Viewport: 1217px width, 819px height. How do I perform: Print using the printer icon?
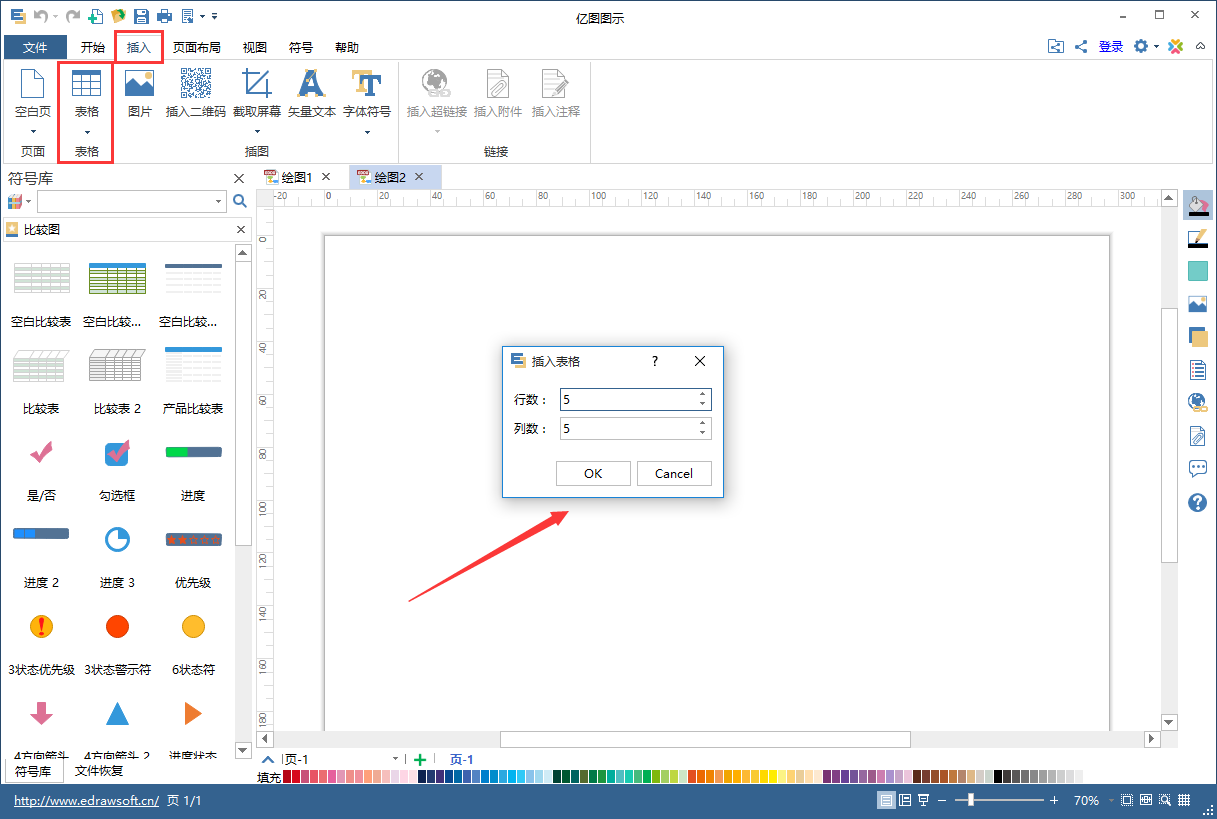pyautogui.click(x=164, y=16)
